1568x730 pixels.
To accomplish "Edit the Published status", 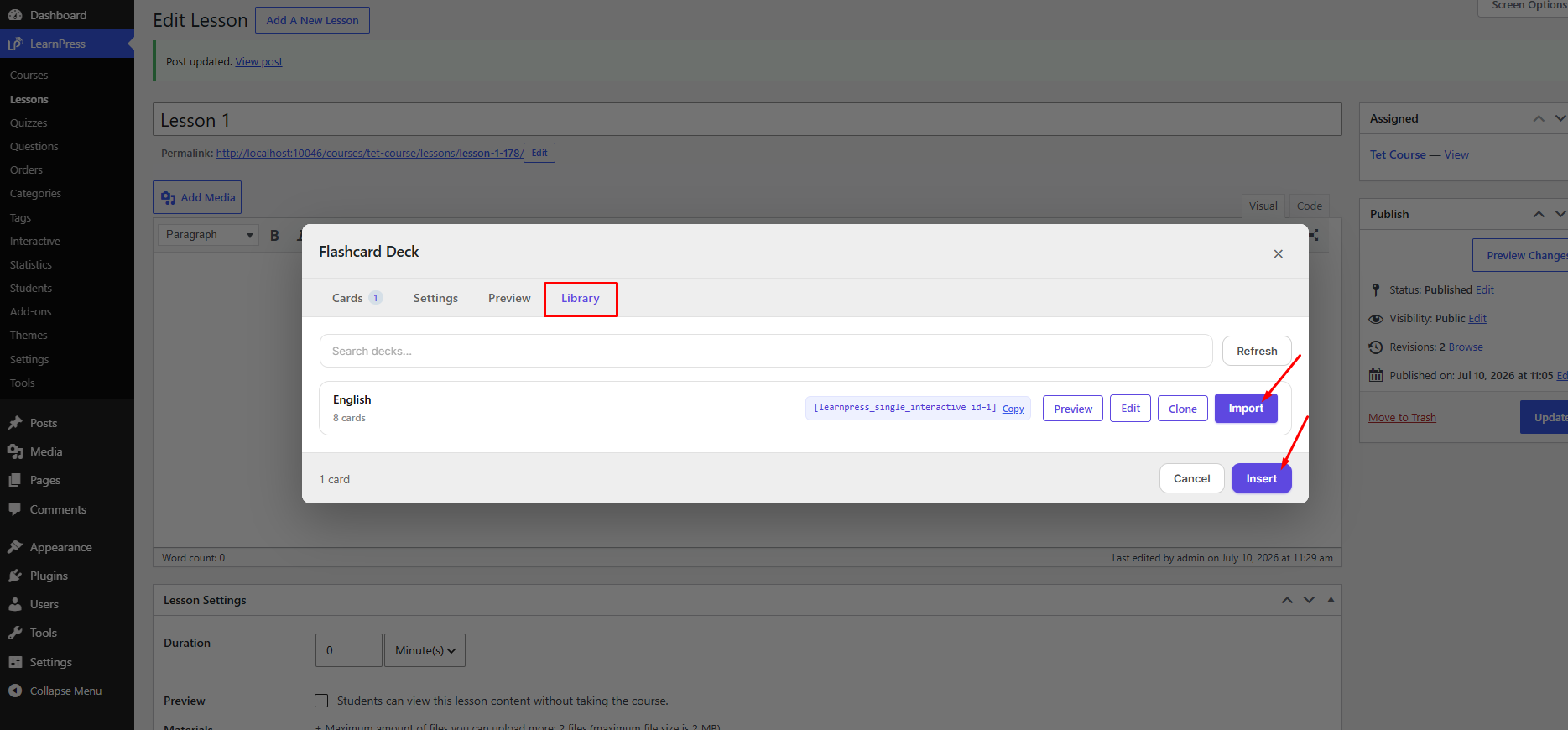I will (1485, 290).
